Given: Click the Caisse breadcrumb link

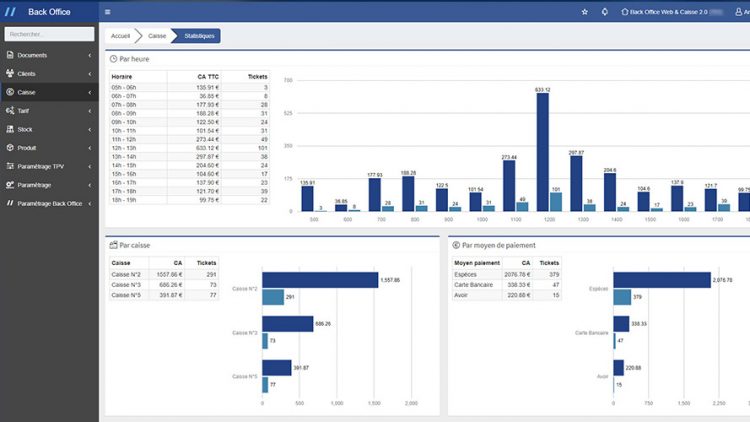Looking at the screenshot, I should [x=157, y=36].
